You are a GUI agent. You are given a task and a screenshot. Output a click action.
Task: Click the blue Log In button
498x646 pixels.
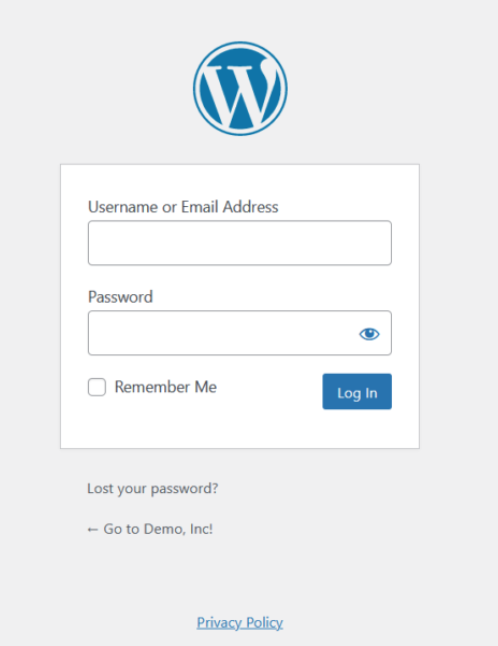click(x=357, y=391)
